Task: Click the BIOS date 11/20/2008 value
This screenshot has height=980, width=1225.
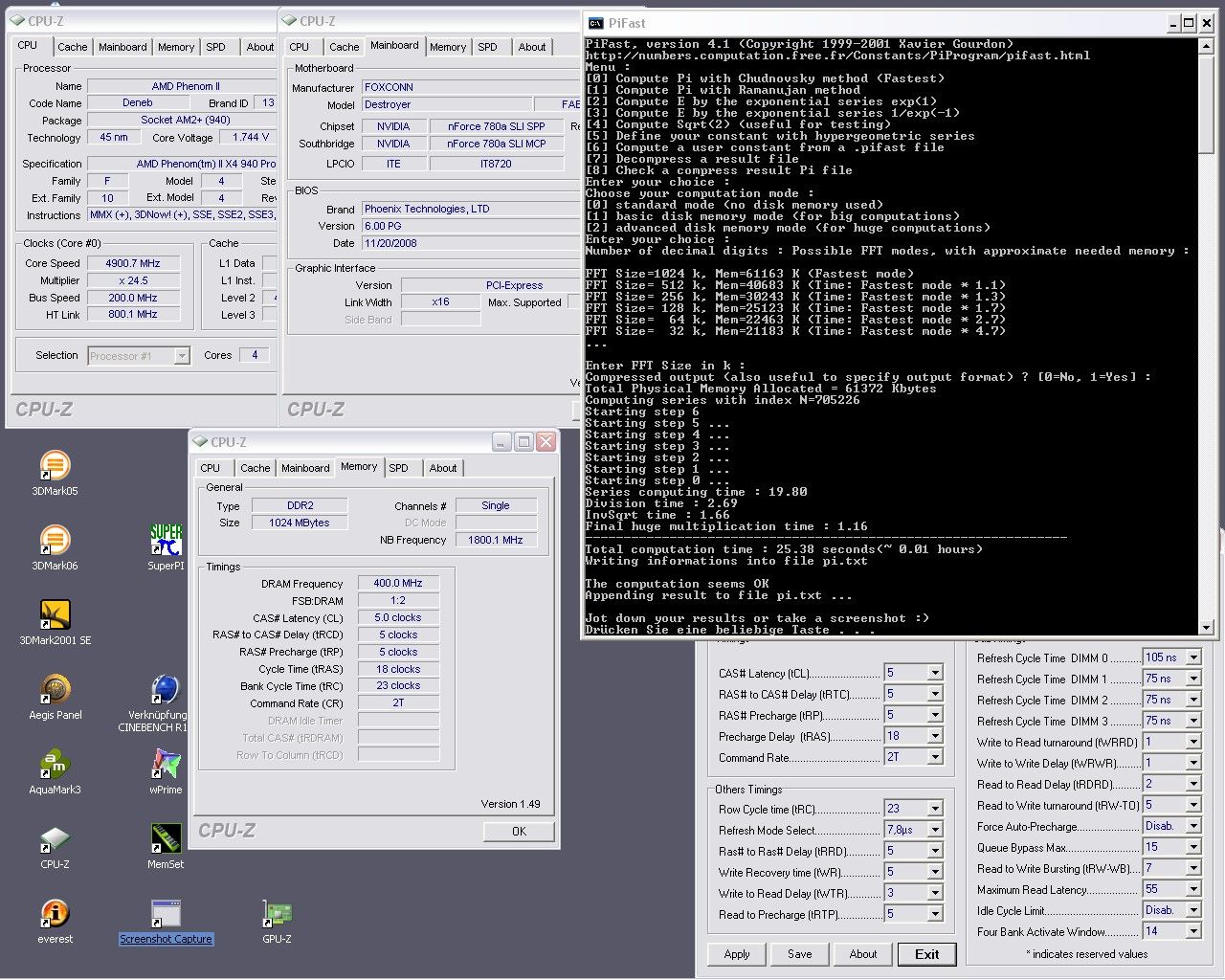Action: 471,243
